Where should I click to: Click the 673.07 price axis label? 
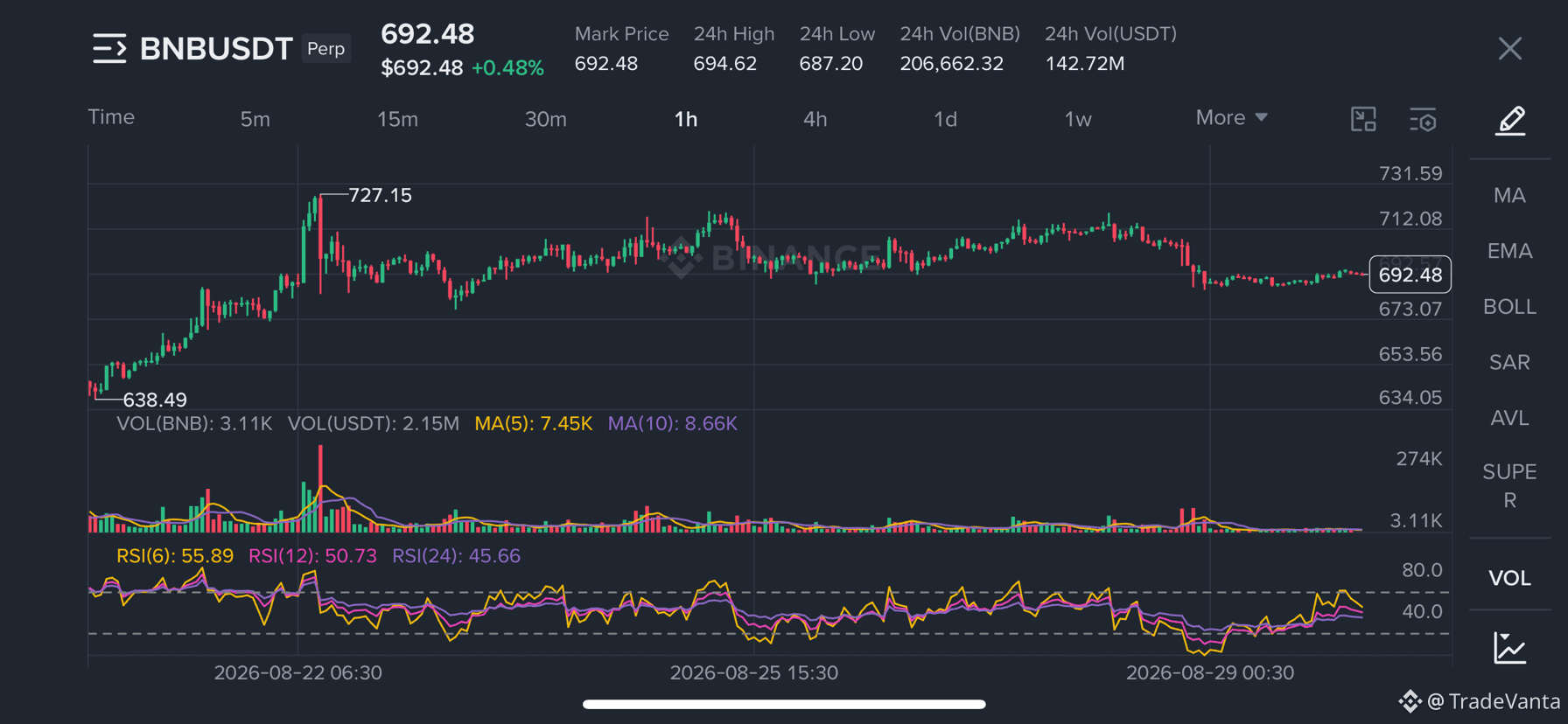[1410, 309]
